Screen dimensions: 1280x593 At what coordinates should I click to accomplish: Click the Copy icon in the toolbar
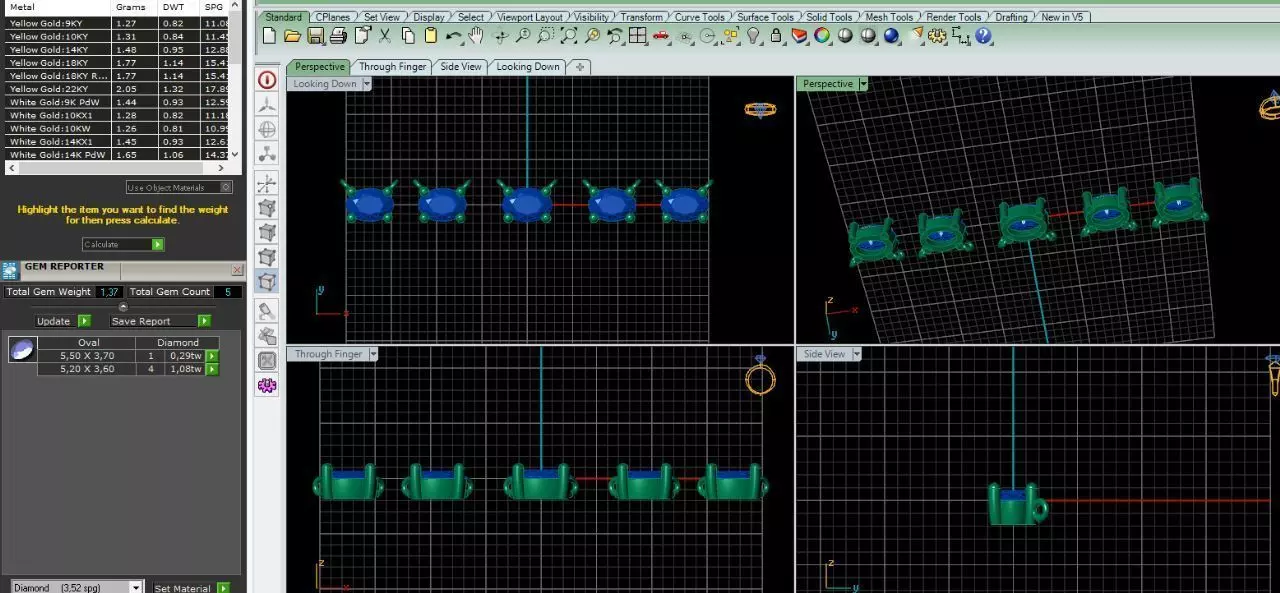click(408, 36)
